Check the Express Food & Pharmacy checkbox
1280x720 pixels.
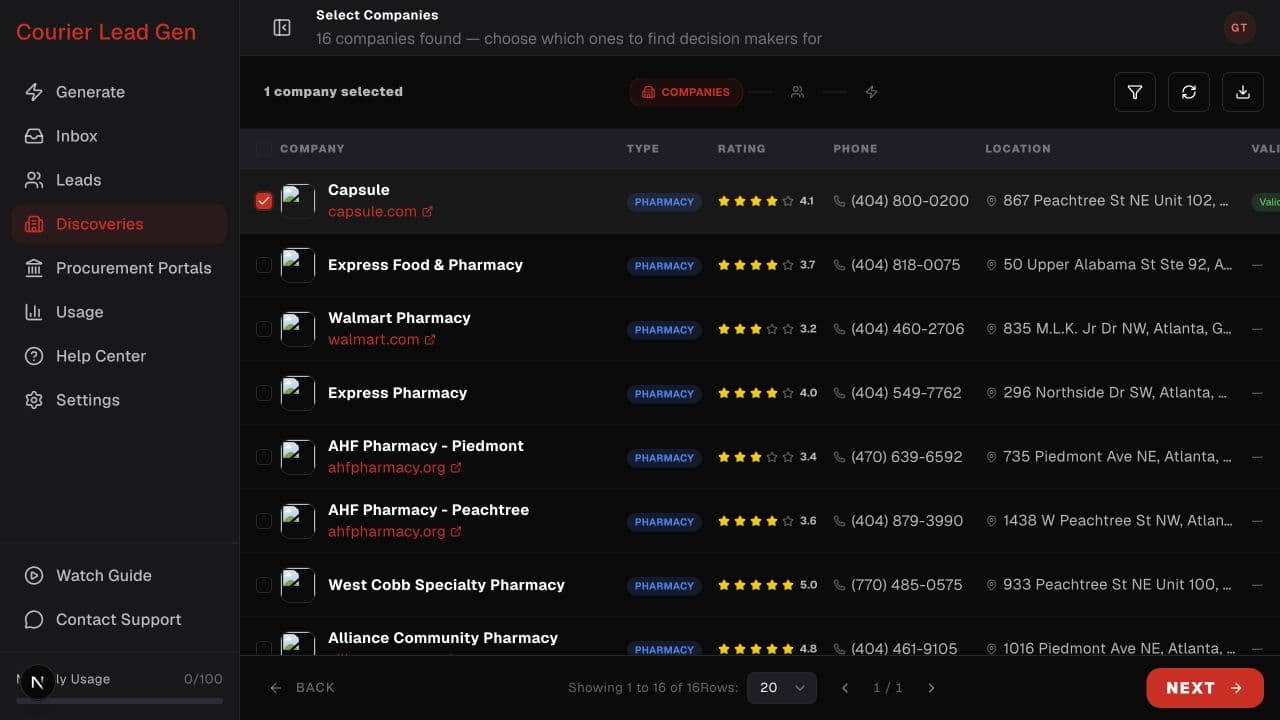coord(264,265)
